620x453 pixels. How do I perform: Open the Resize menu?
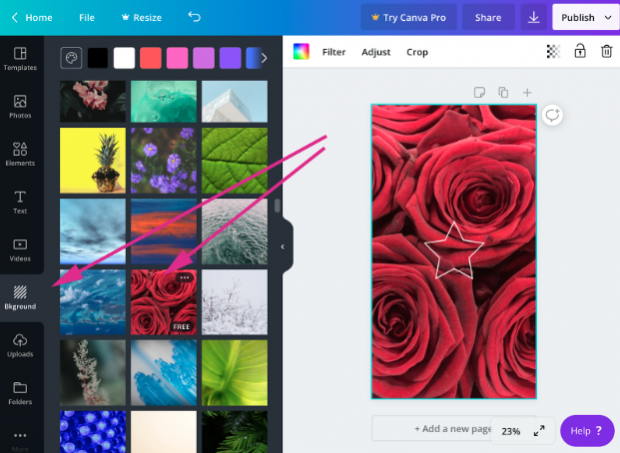point(142,17)
